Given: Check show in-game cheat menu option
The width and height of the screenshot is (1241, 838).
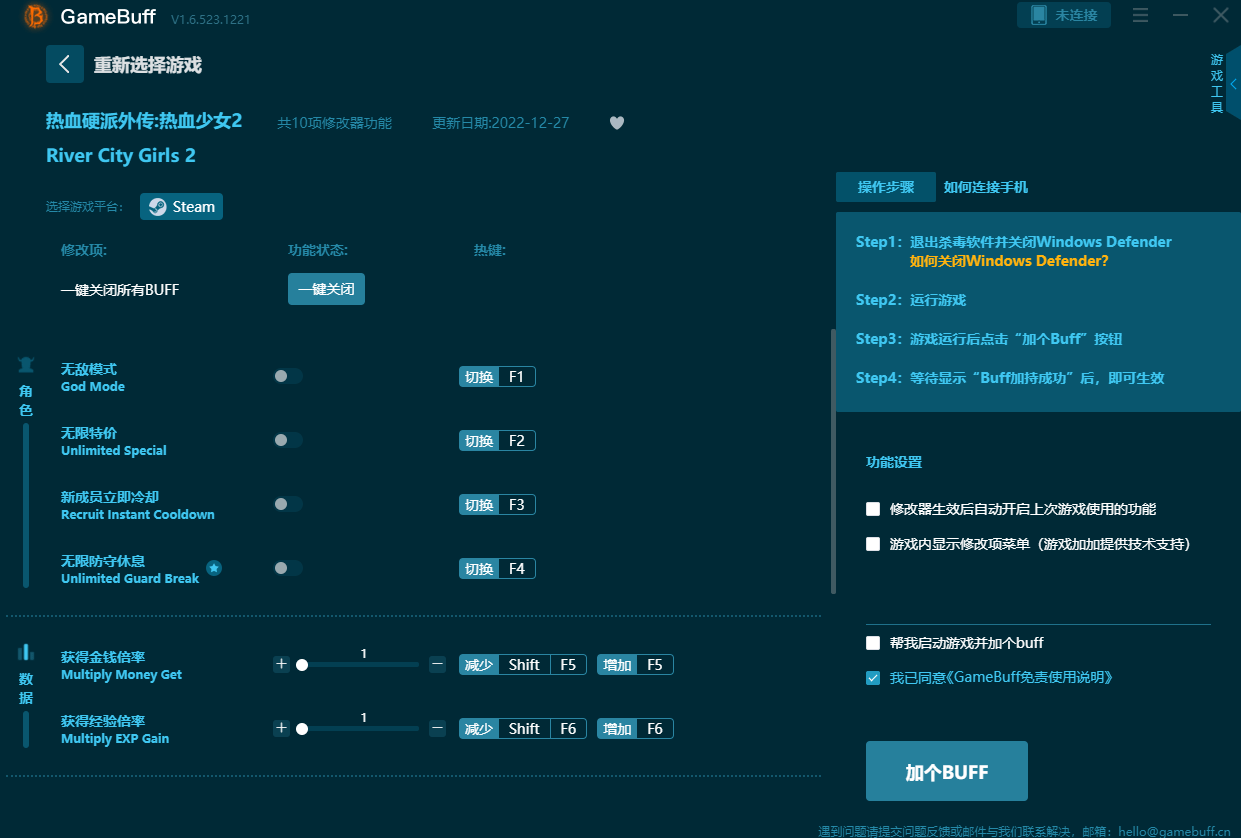Looking at the screenshot, I should click(x=873, y=544).
